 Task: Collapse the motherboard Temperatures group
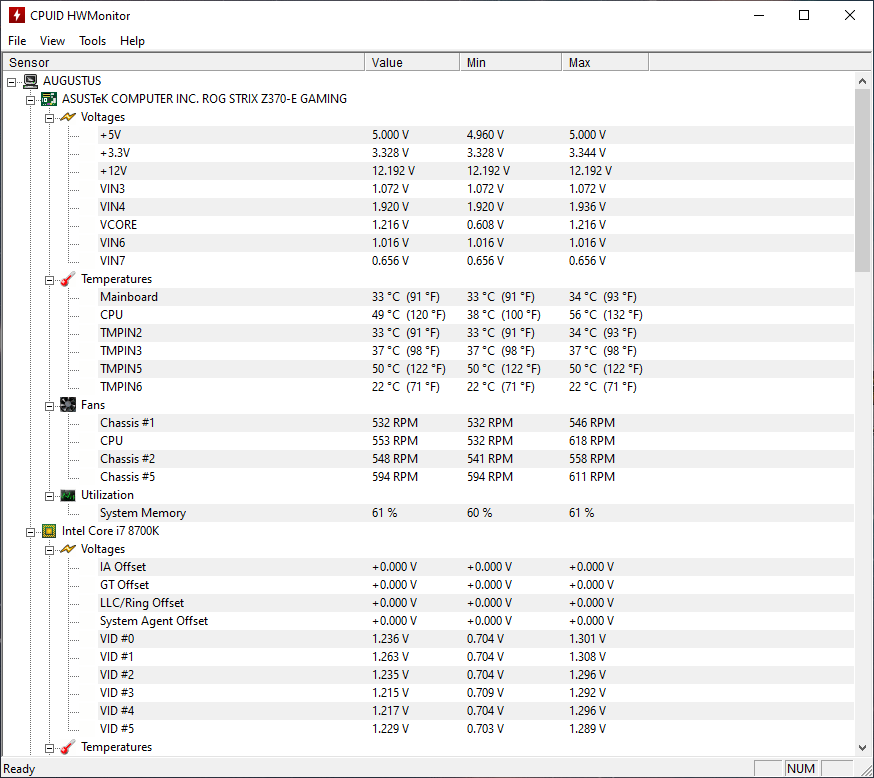[x=49, y=280]
